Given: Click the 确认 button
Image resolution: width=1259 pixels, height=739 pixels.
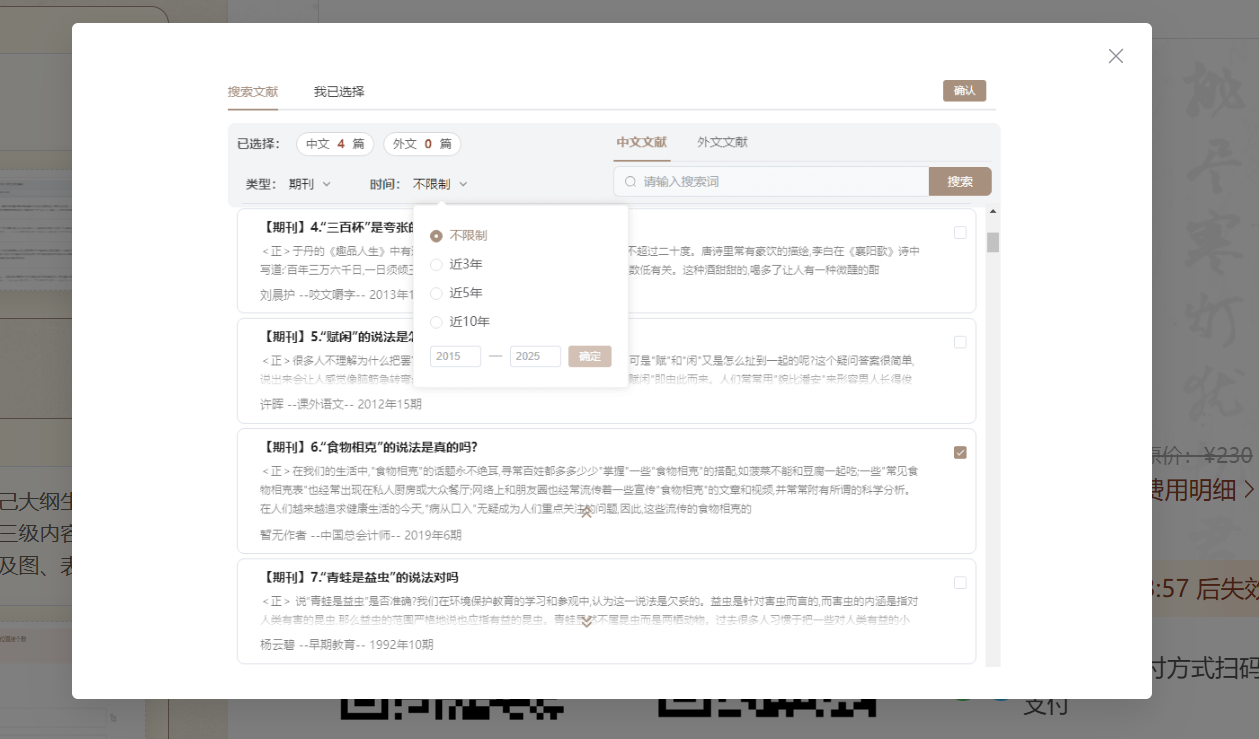Looking at the screenshot, I should click(965, 91).
